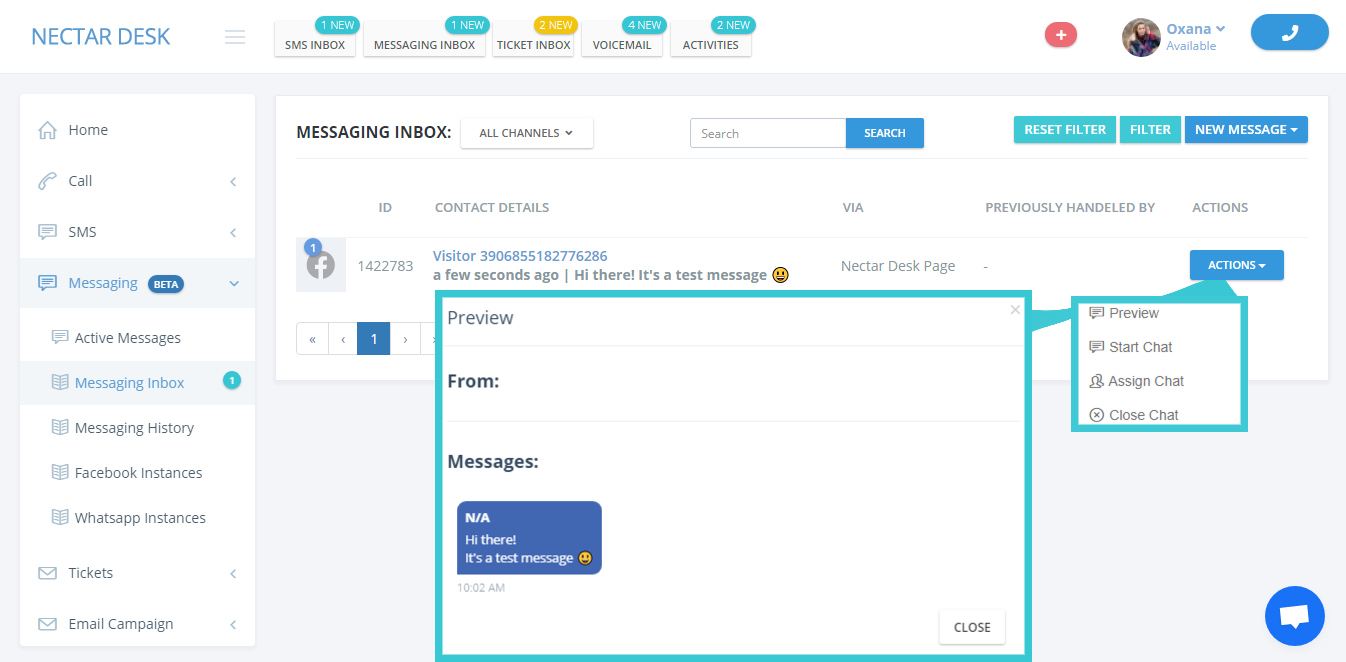Open the New Message dropdown button
Screen dimensions: 1346x662
(1246, 130)
